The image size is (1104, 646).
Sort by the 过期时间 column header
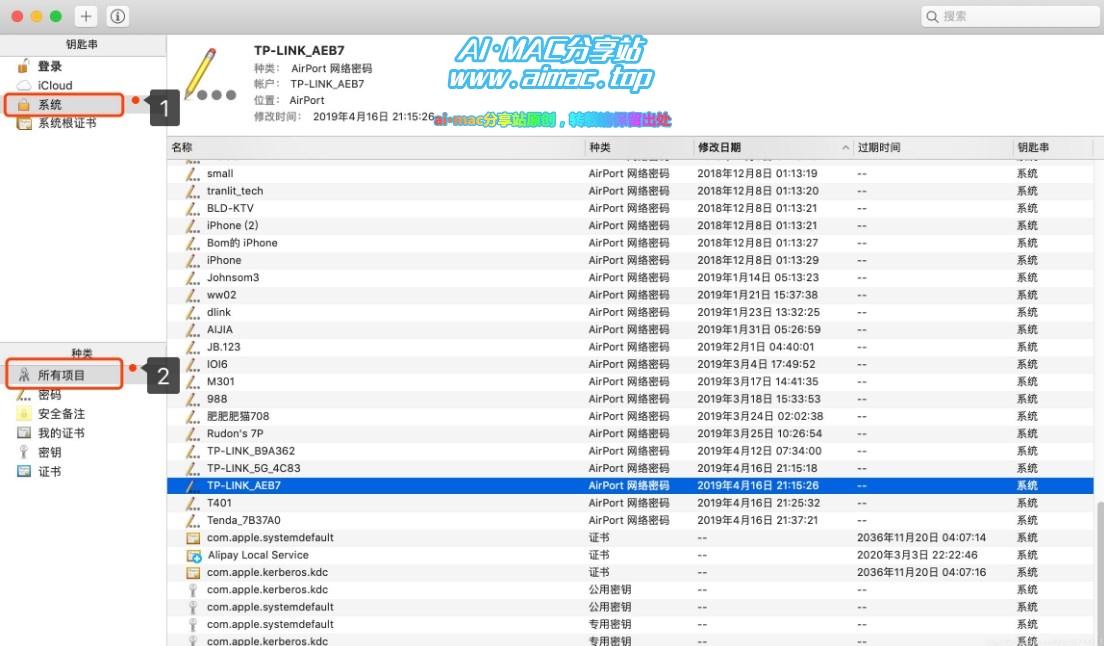(932, 147)
